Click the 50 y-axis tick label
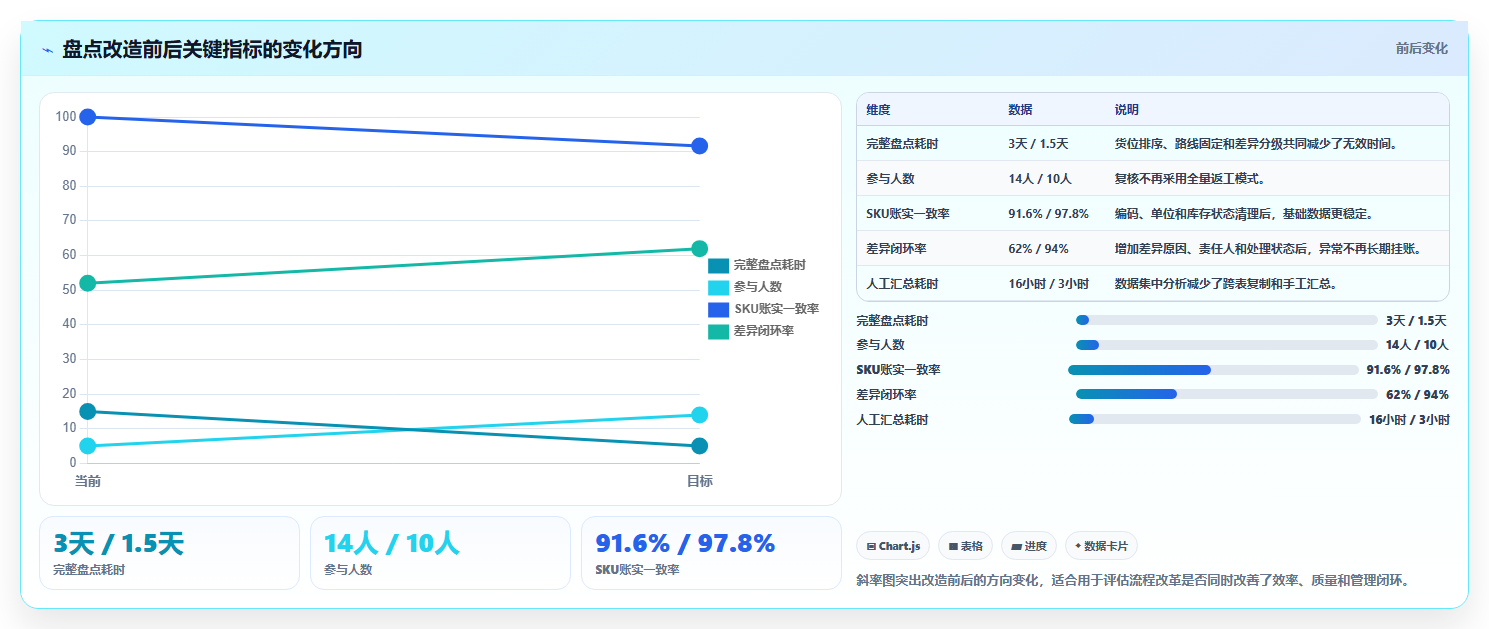 point(69,290)
